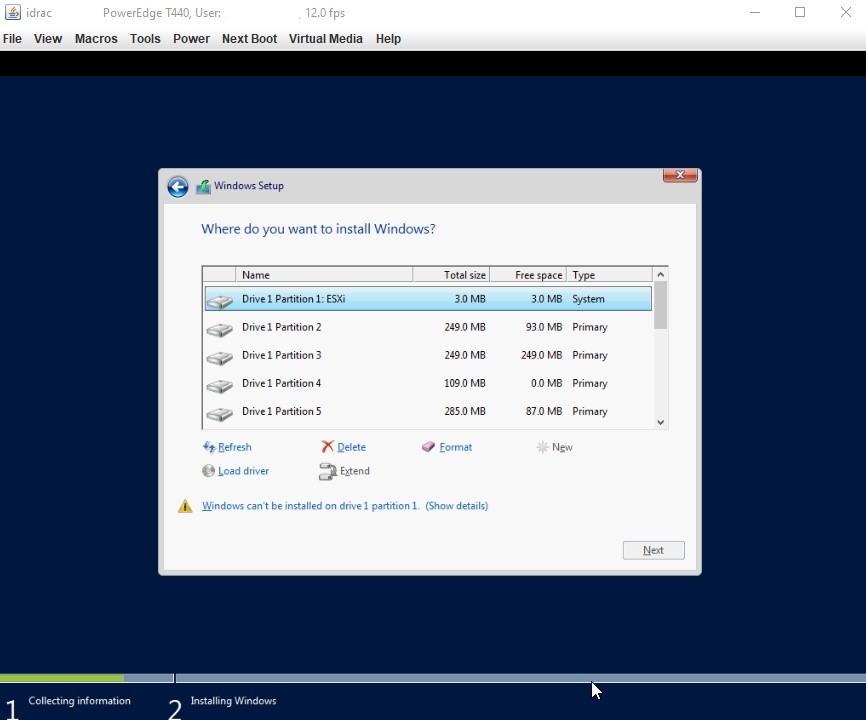Click the red X Delete icon
The width and height of the screenshot is (866, 720).
pyautogui.click(x=327, y=448)
